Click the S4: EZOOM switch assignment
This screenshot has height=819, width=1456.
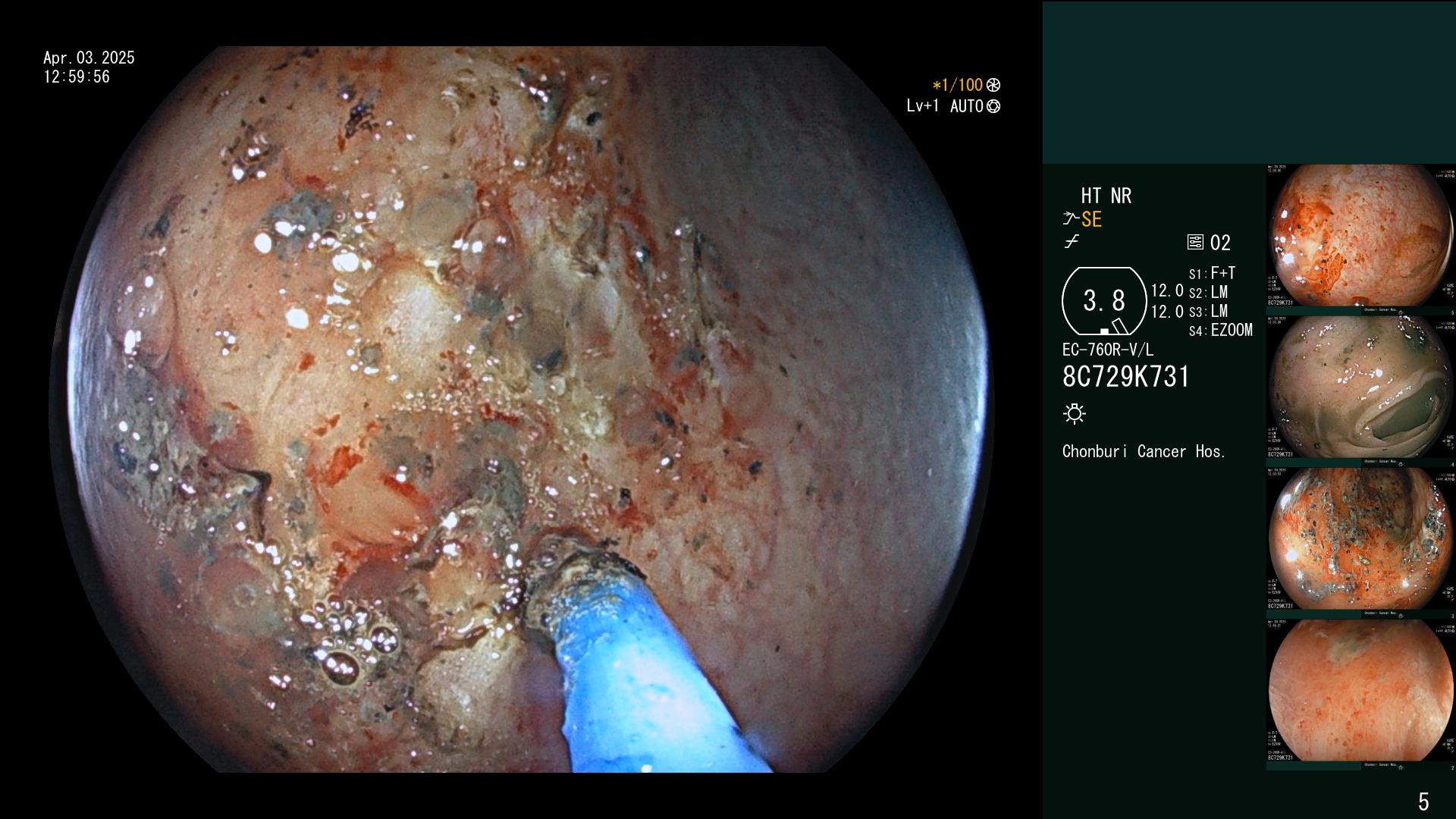[x=1221, y=330]
